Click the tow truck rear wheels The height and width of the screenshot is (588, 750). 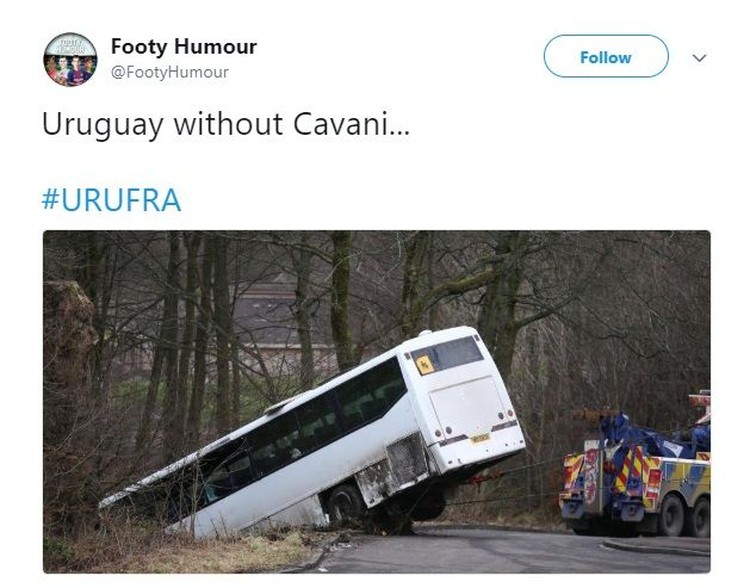tap(685, 516)
